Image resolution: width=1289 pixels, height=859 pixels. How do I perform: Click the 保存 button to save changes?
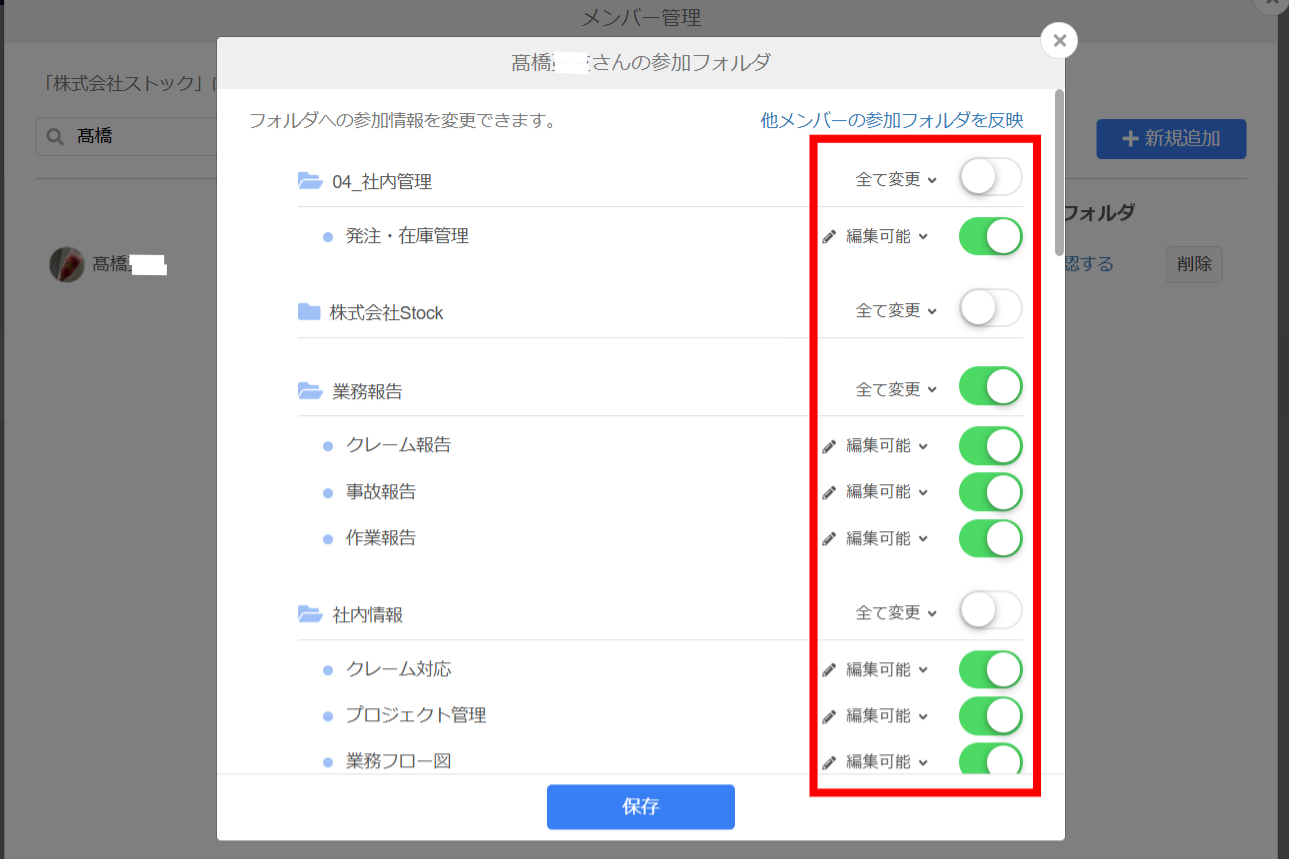click(x=640, y=807)
